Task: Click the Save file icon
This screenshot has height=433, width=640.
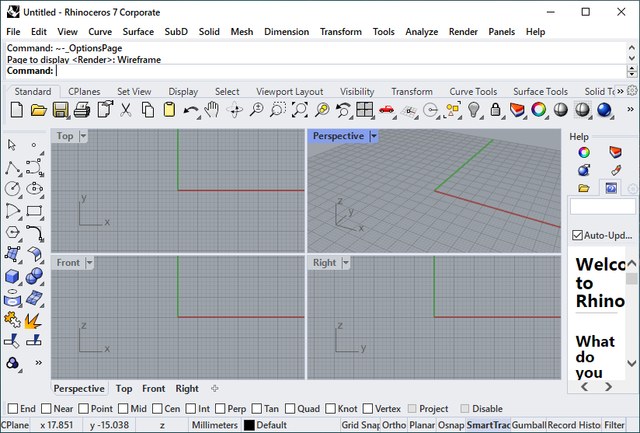Action: pos(60,110)
